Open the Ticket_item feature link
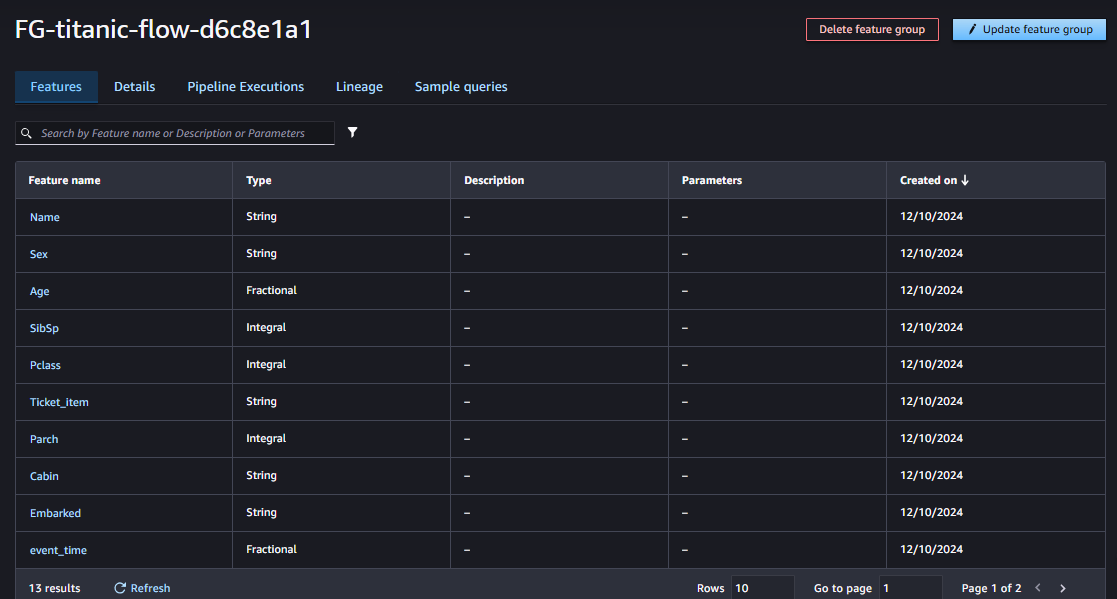The image size is (1117, 599). click(x=59, y=402)
